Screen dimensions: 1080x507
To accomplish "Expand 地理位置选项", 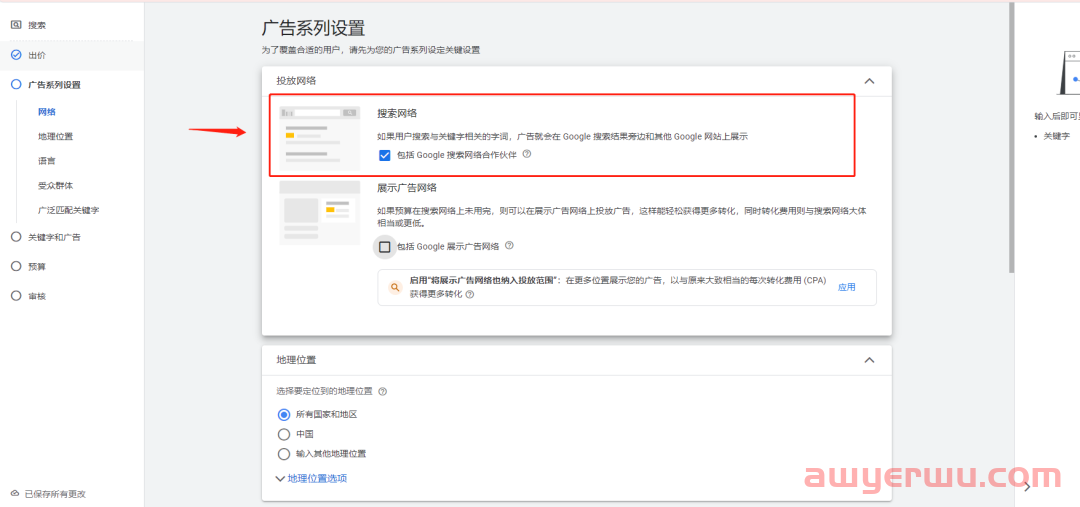I will pyautogui.click(x=311, y=478).
